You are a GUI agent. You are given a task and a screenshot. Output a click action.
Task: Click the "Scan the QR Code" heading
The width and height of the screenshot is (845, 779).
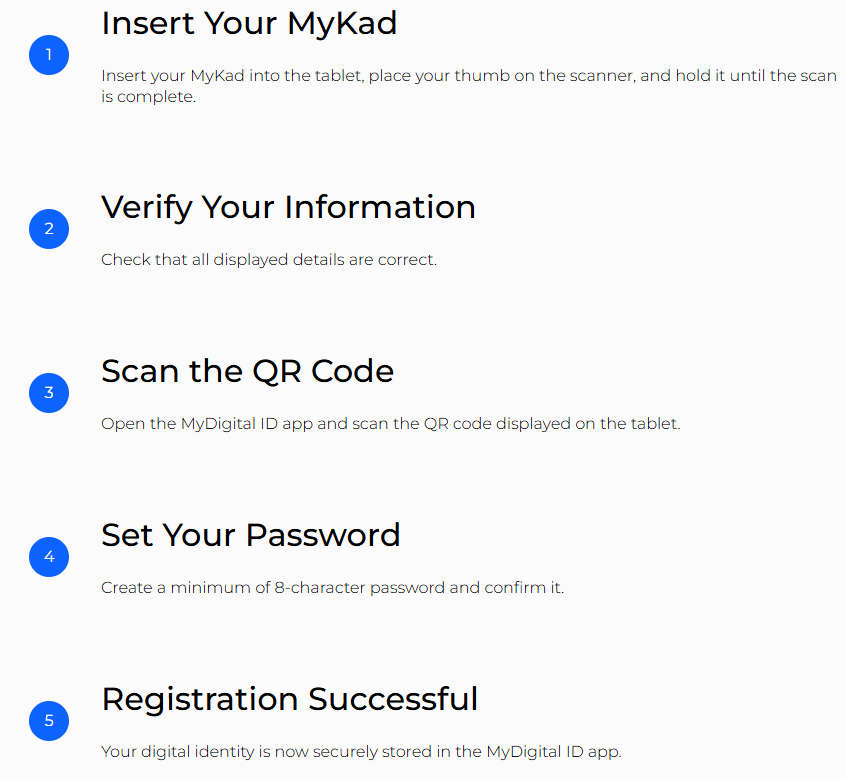click(x=247, y=371)
